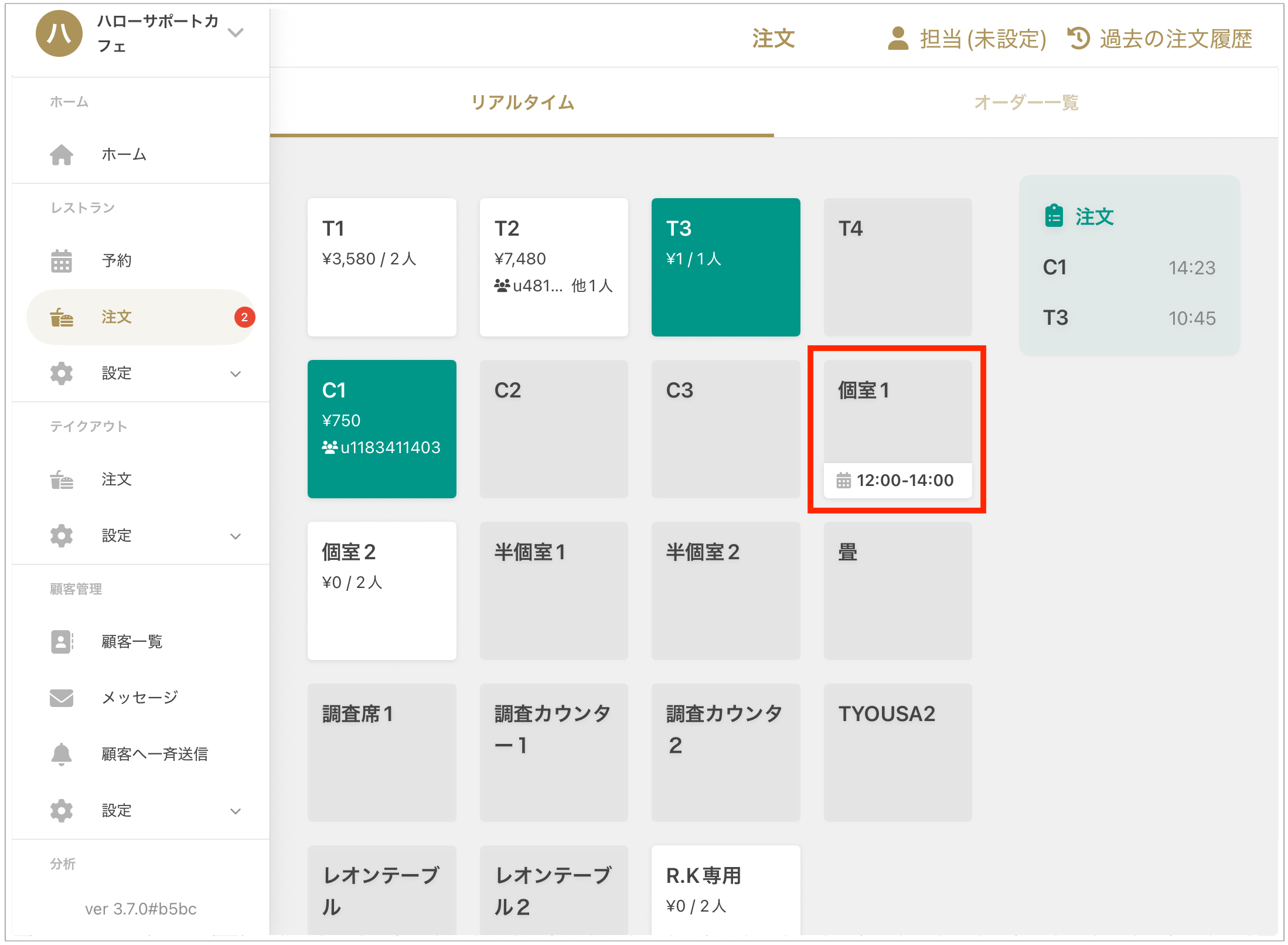Click the home icon in sidebar
The image size is (1288, 945).
[61, 155]
